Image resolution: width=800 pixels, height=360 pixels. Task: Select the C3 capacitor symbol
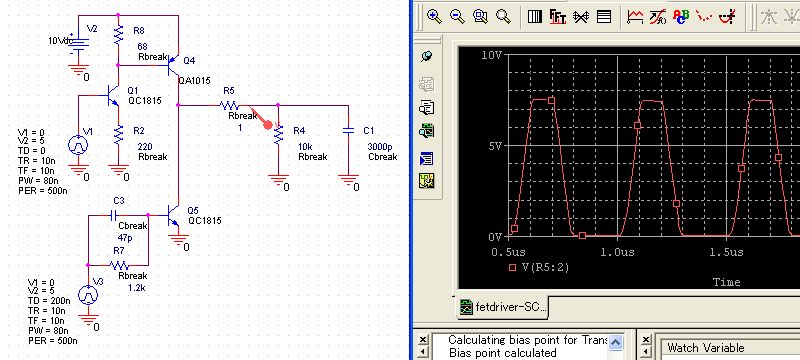tap(113, 215)
